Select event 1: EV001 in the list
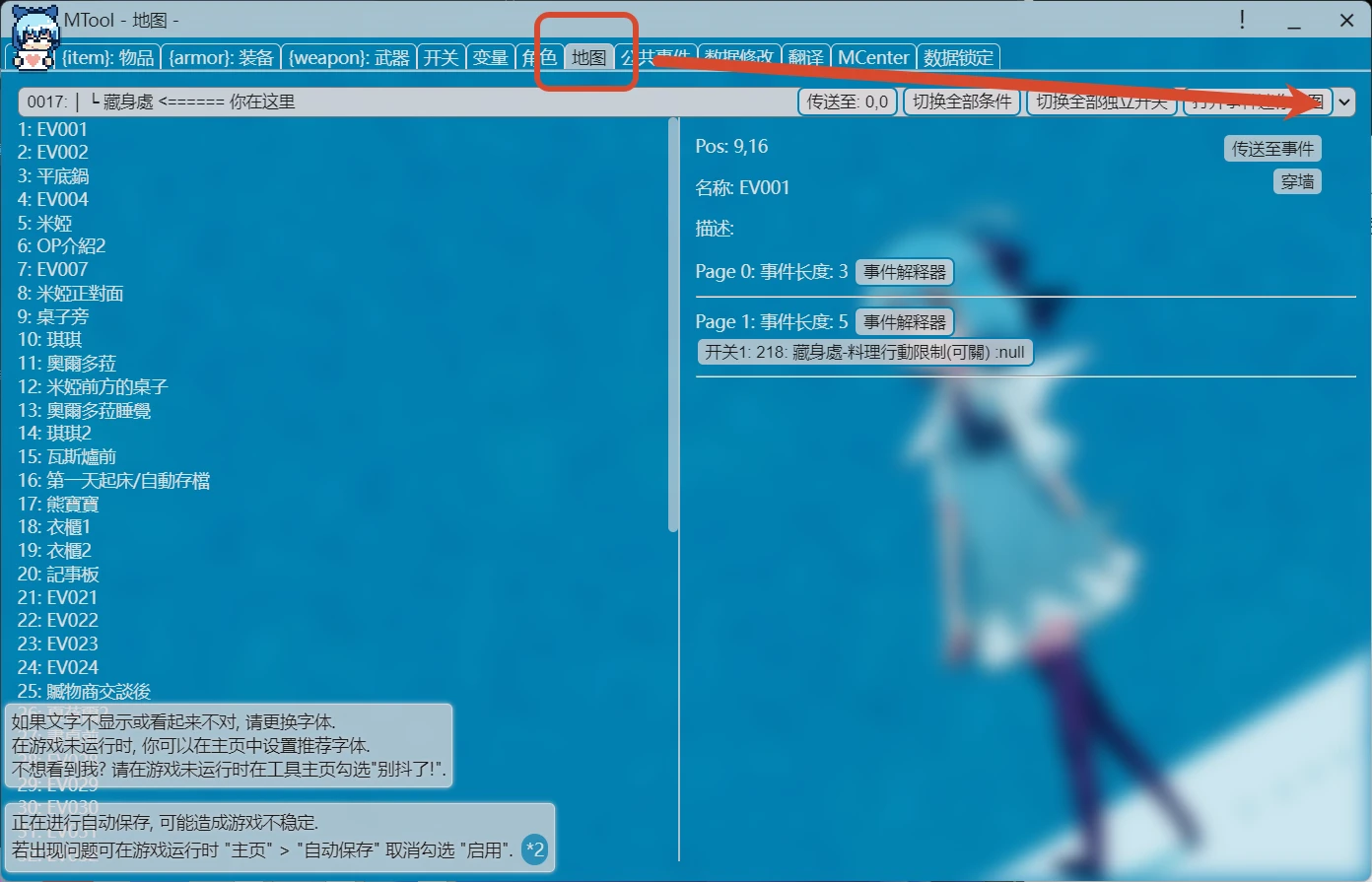1372x882 pixels. [52, 129]
